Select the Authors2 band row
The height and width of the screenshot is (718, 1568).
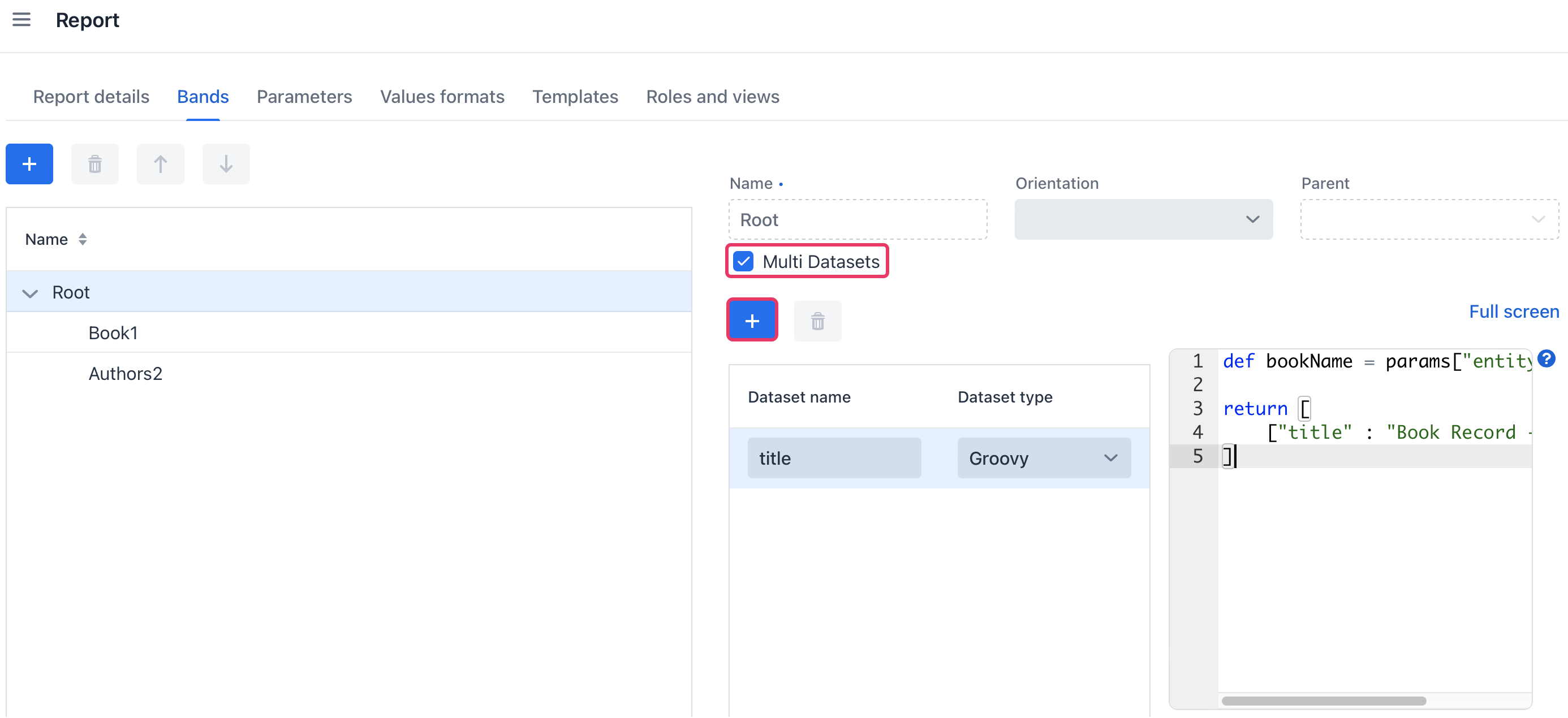[x=349, y=374]
